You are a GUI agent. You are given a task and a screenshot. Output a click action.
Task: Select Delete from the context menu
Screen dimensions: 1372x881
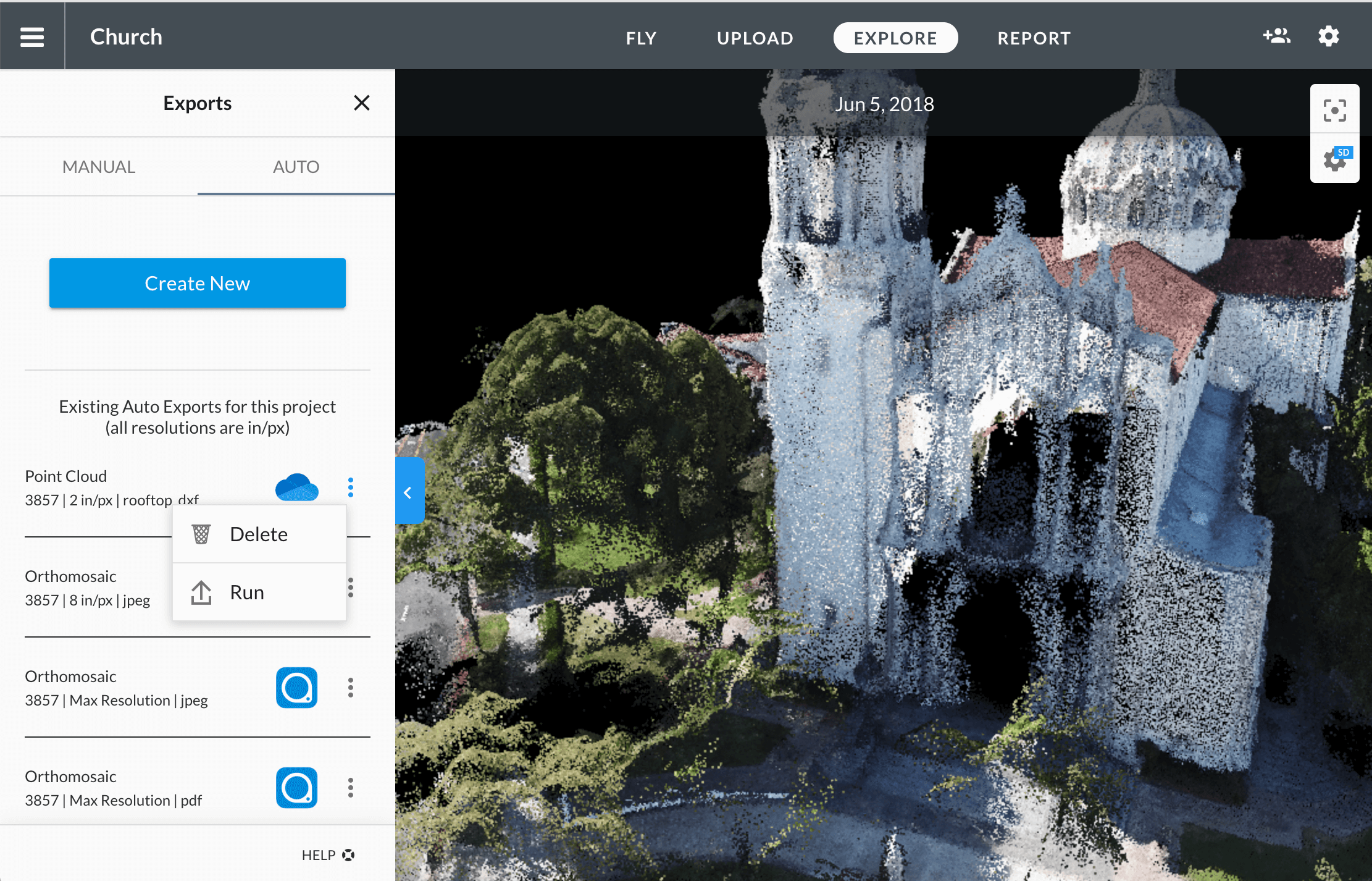[x=259, y=534]
